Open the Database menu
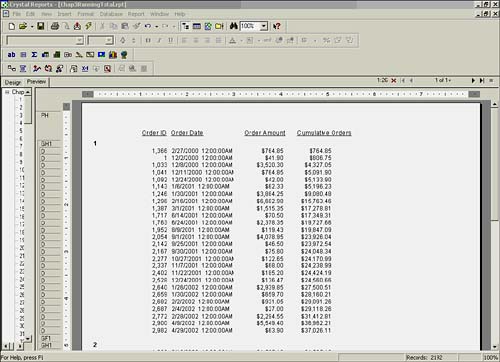The width and height of the screenshot is (500, 362). [111, 14]
